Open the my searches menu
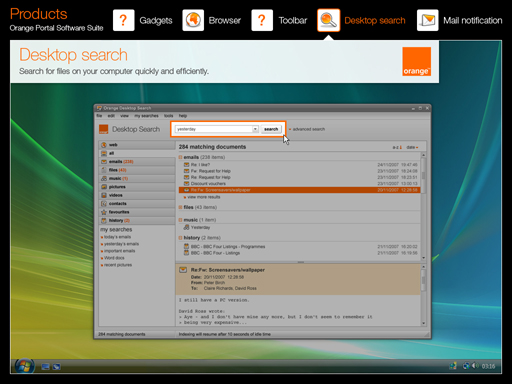Image resolution: width=512 pixels, height=384 pixels. coord(146,116)
